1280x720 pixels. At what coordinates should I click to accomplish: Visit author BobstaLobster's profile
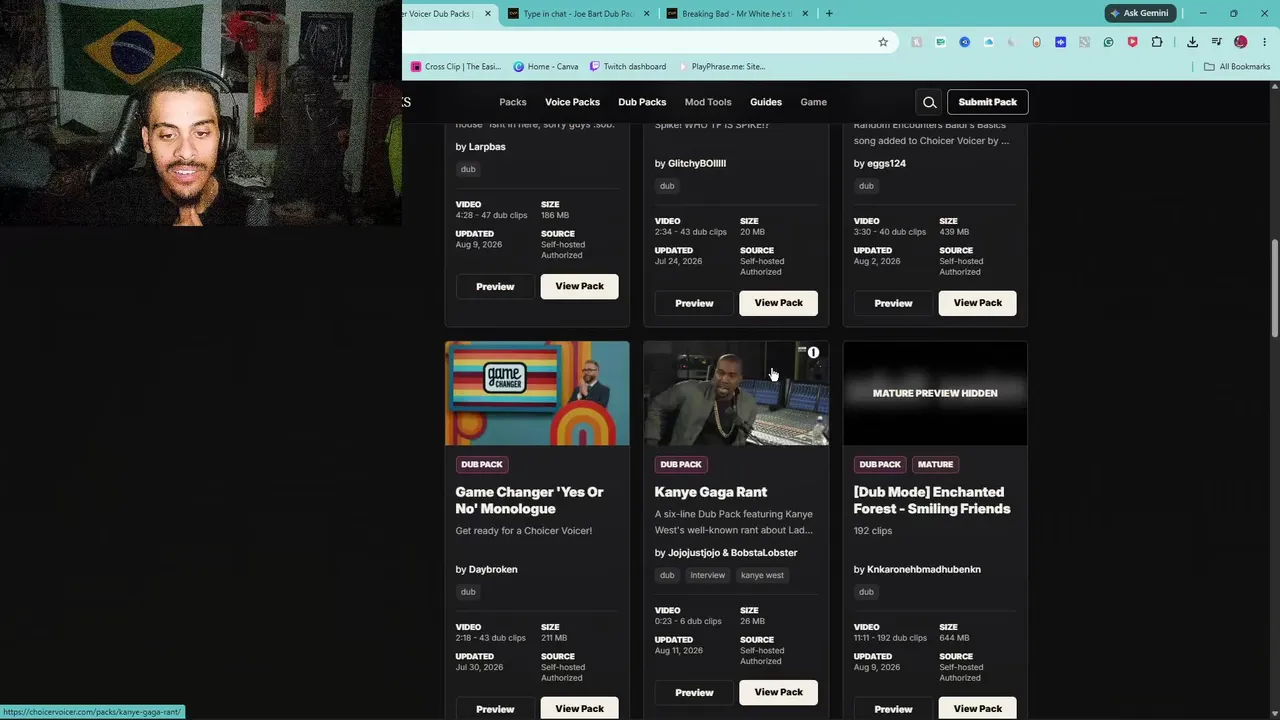click(764, 553)
